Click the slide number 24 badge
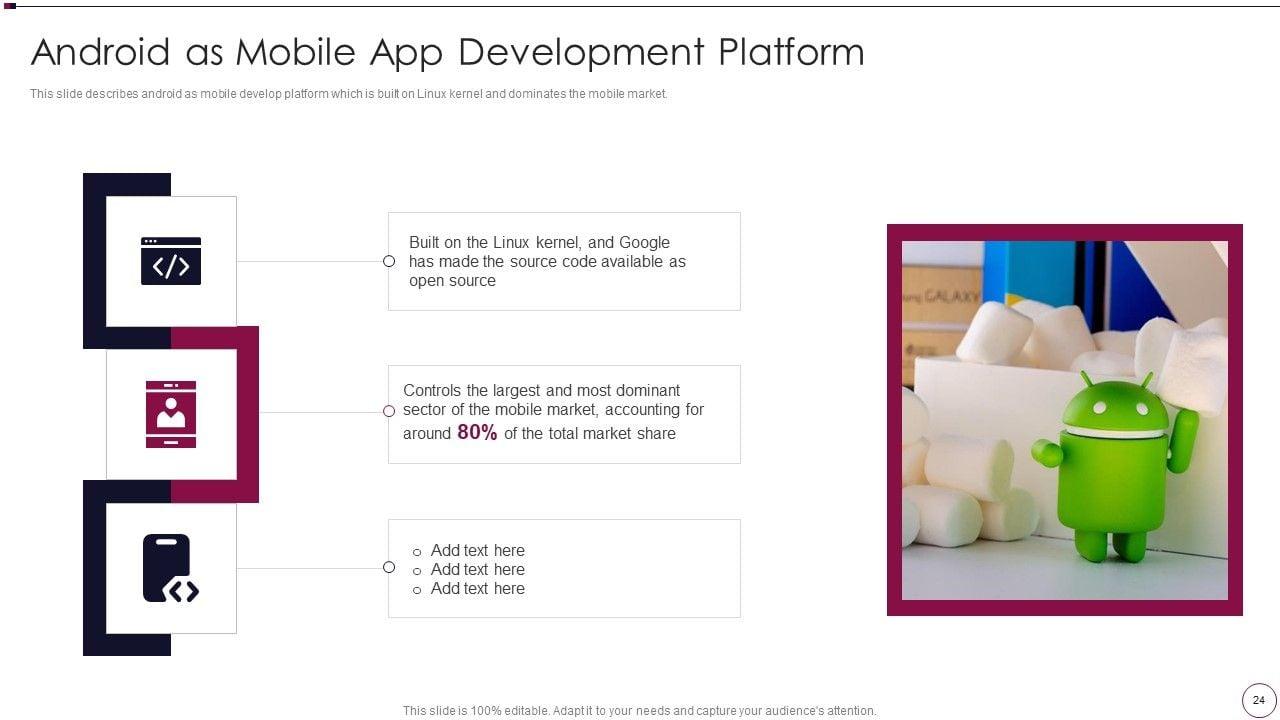Viewport: 1280px width, 720px height. 1258,700
